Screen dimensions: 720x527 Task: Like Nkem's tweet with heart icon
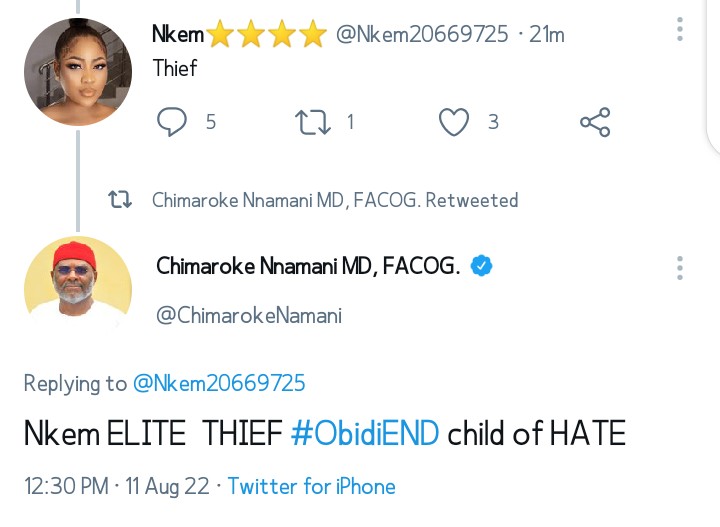click(455, 122)
